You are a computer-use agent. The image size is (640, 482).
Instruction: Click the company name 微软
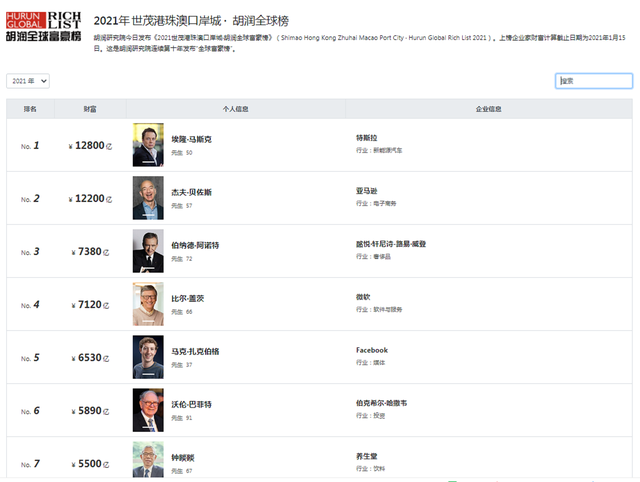(363, 297)
